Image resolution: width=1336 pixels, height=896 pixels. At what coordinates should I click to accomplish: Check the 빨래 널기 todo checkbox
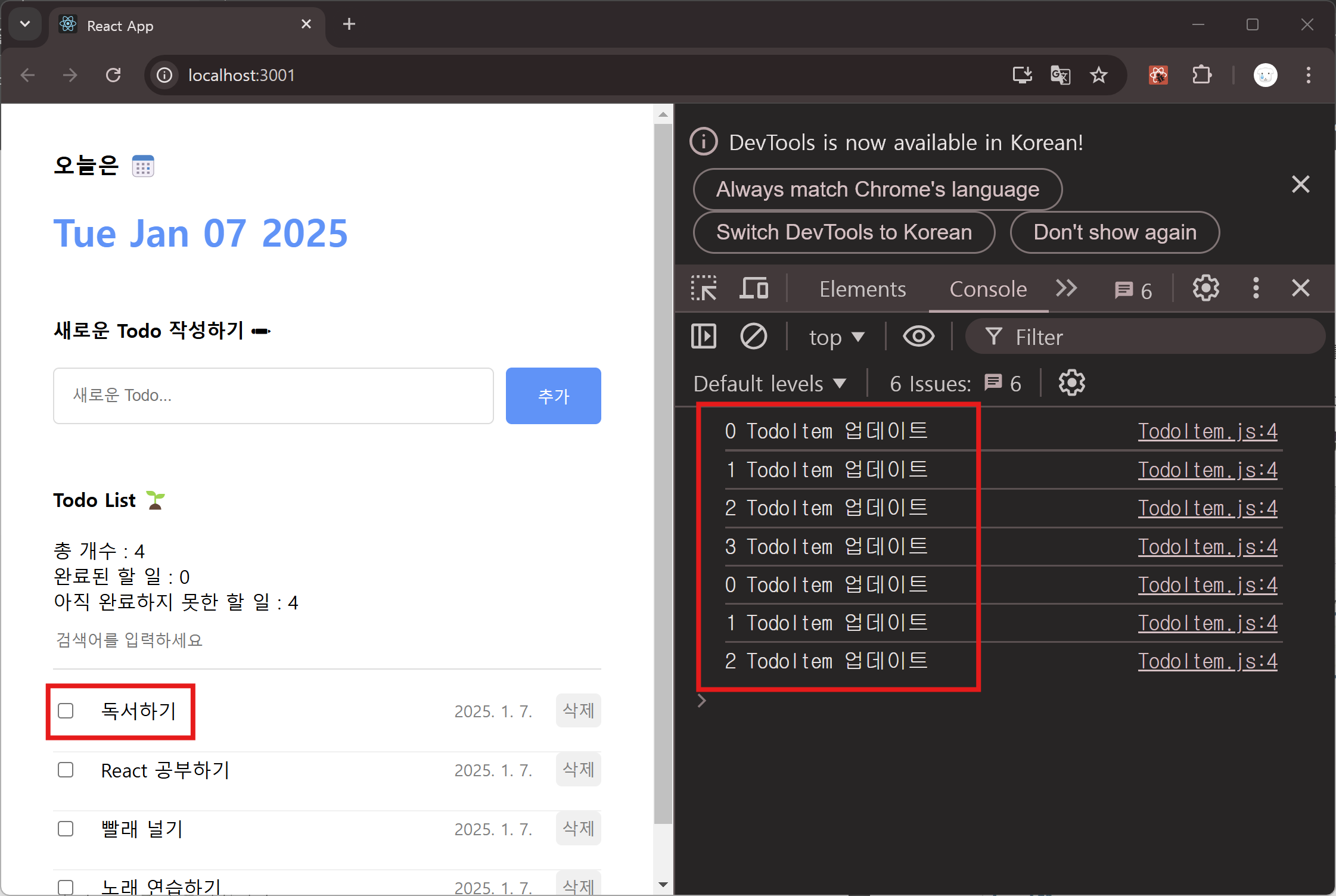66,829
